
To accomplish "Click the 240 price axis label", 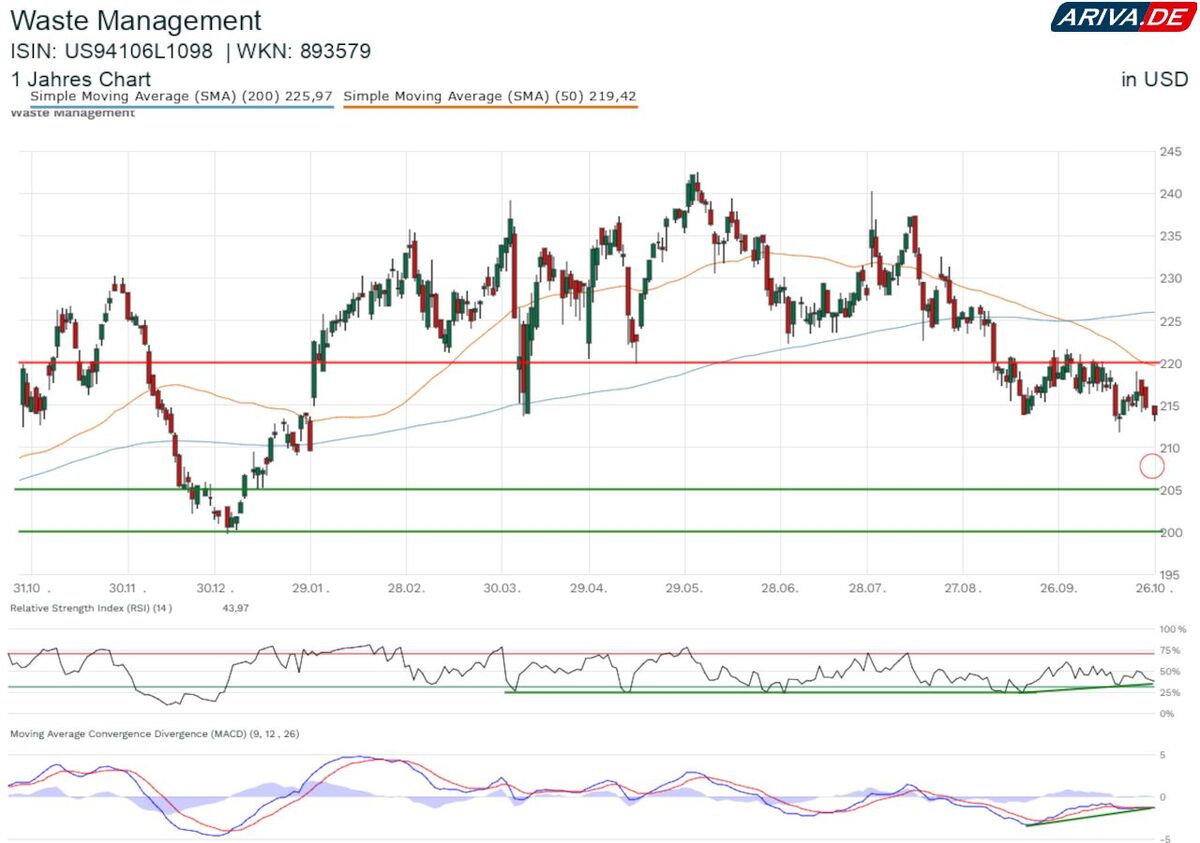I will pos(1172,194).
